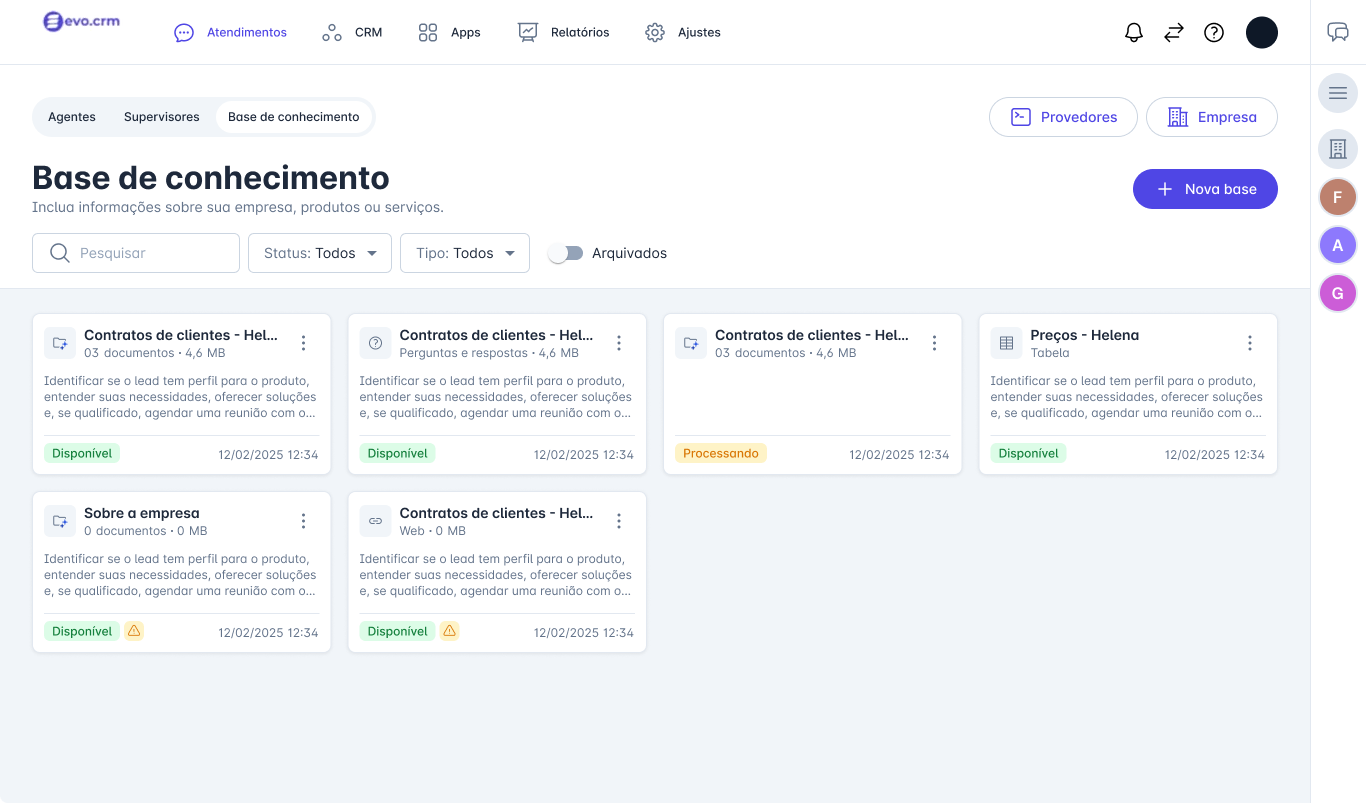This screenshot has height=803, width=1366.
Task: Click the hamburger menu icon in right sidebar
Action: point(1338,93)
